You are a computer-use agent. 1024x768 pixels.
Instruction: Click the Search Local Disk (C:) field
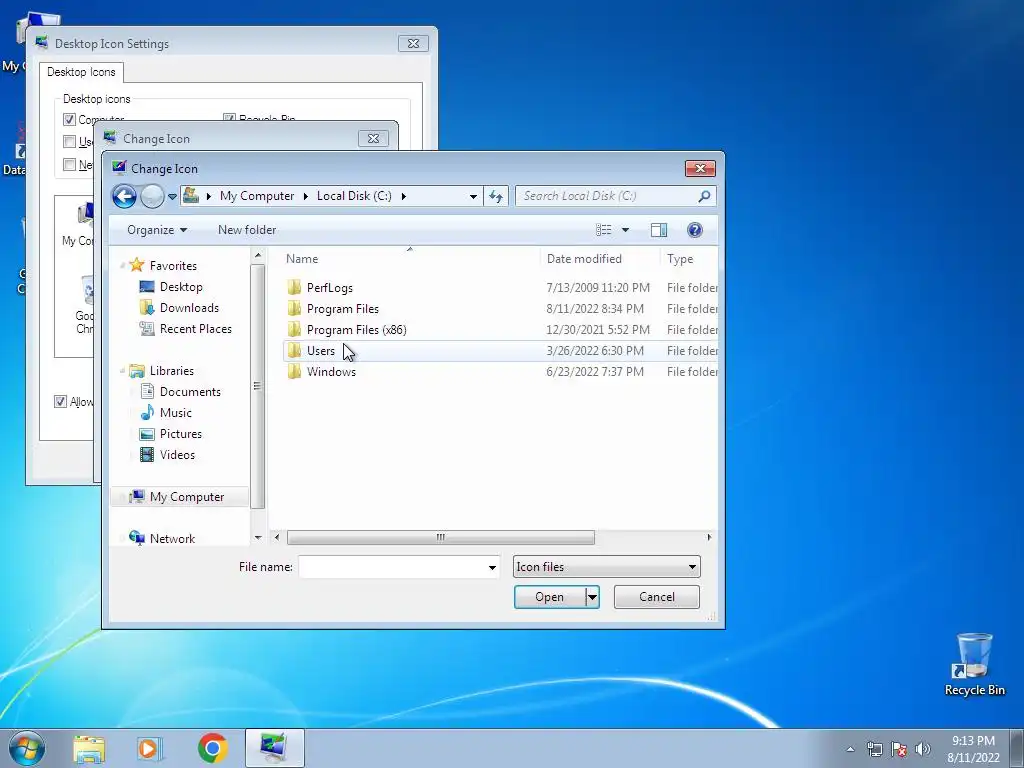[607, 196]
